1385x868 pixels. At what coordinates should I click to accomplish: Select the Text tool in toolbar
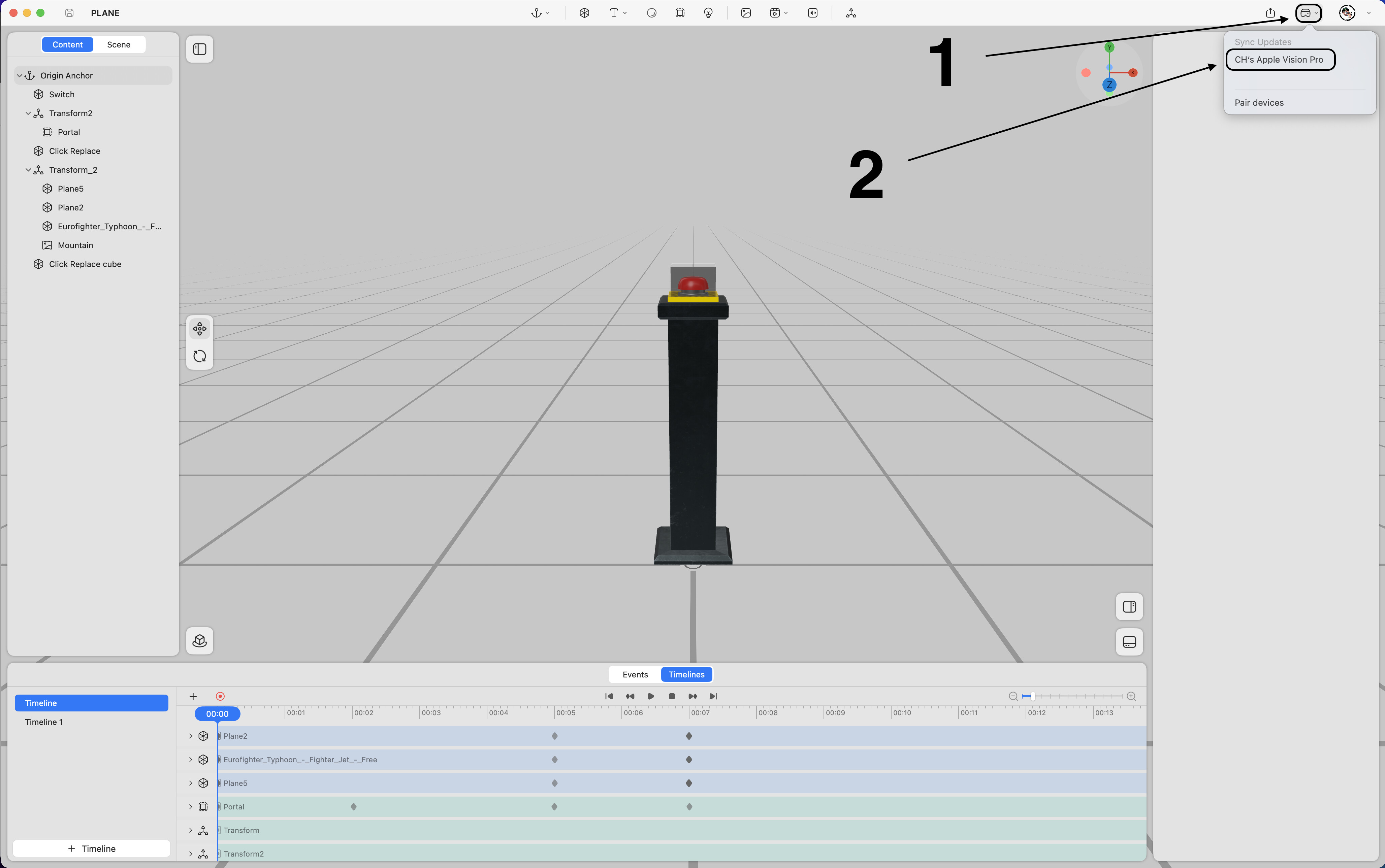(x=614, y=13)
